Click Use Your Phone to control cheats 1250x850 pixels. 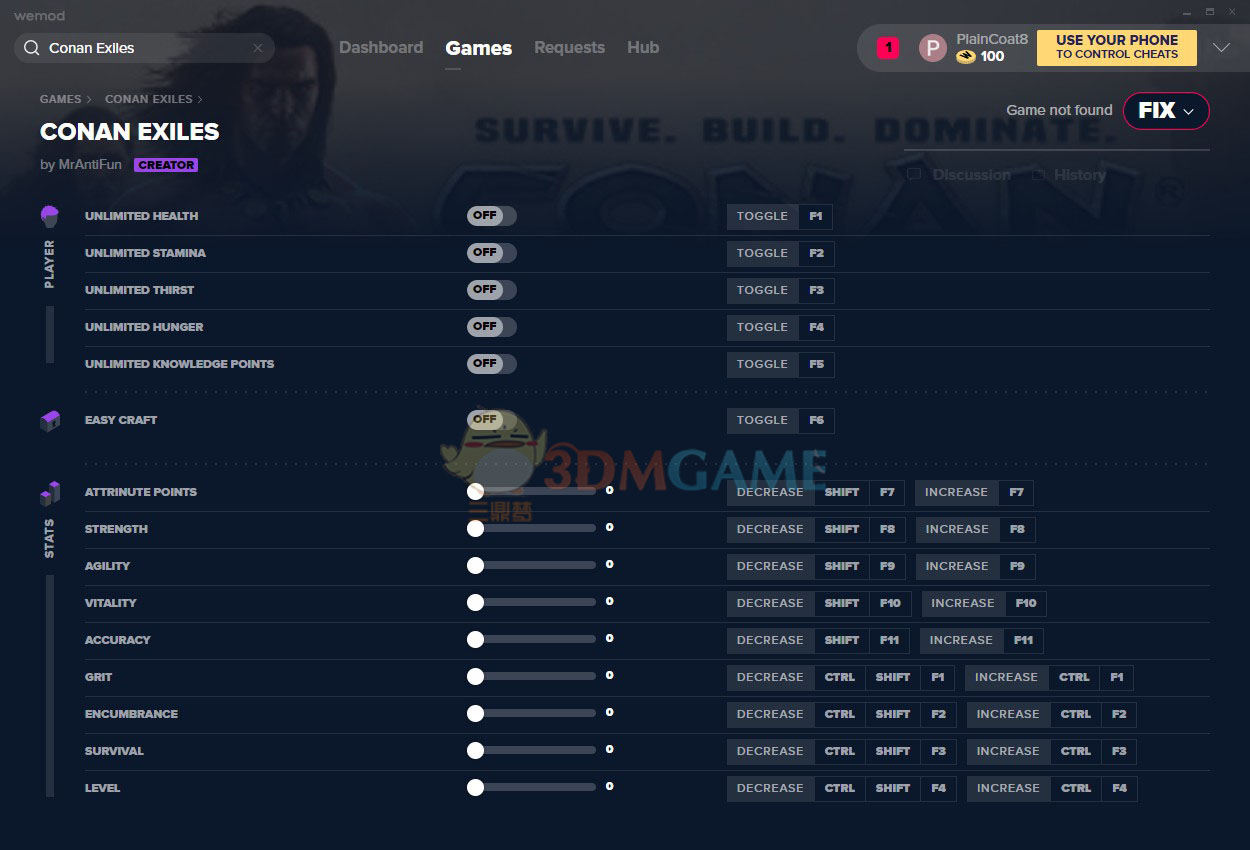(1116, 47)
